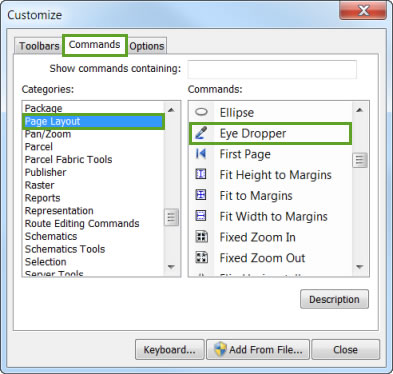393x374 pixels.
Task: Switch to the Options tab
Action: (x=147, y=46)
